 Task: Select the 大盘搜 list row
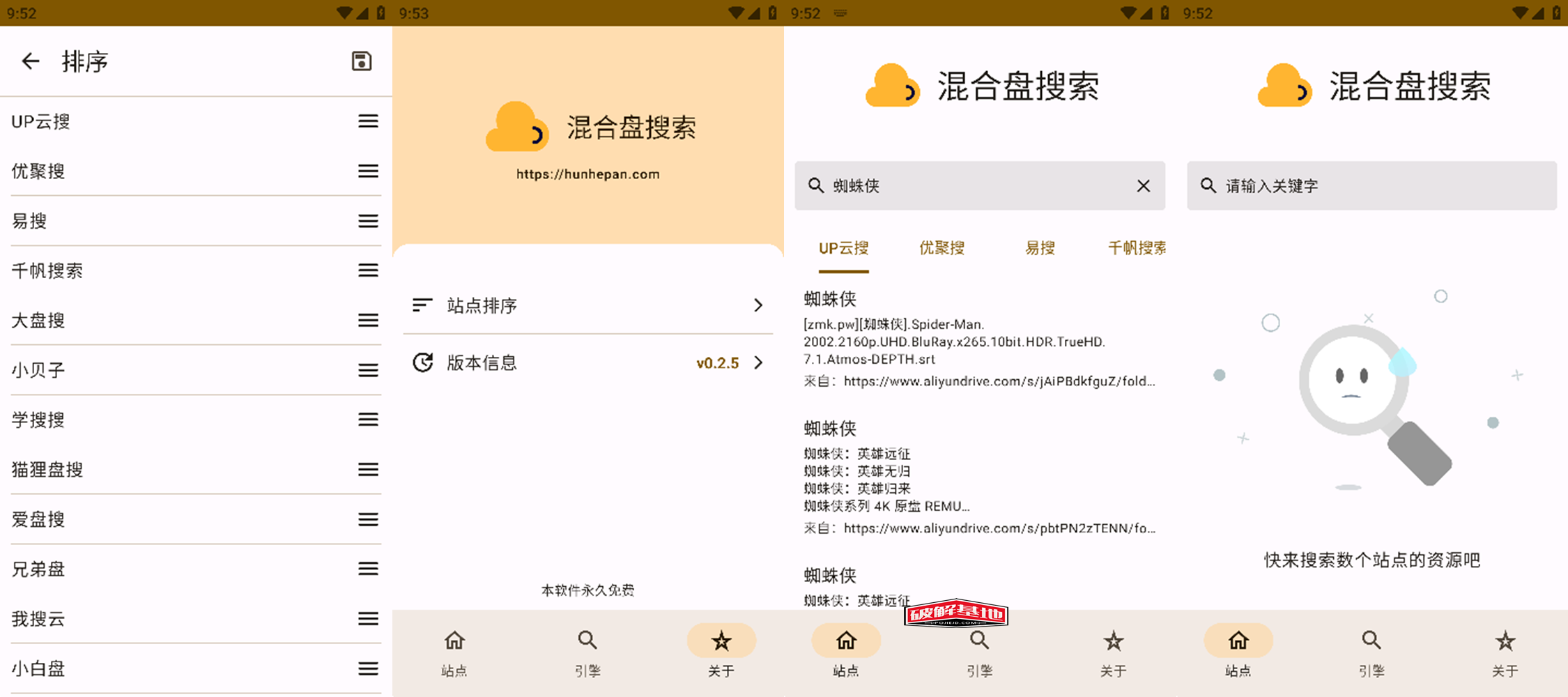[x=196, y=320]
